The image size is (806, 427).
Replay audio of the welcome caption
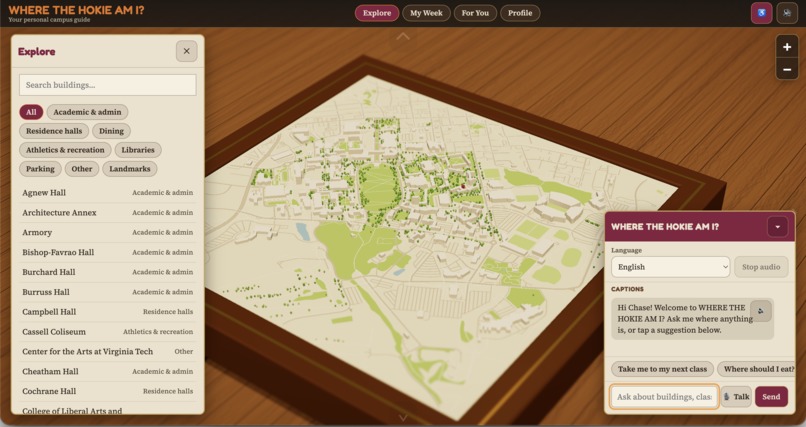[761, 311]
